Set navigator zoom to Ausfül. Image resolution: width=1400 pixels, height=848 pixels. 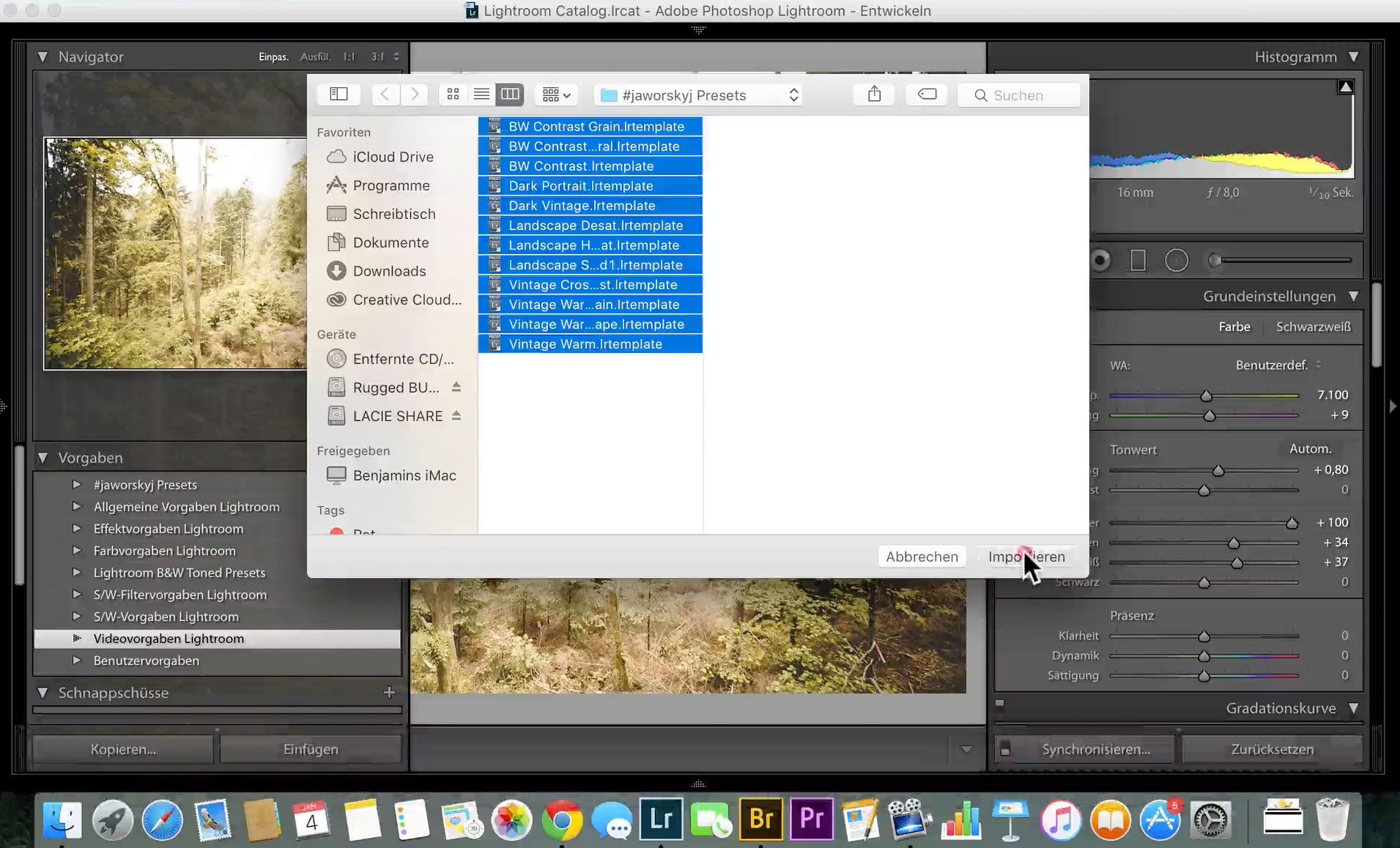[x=315, y=56]
